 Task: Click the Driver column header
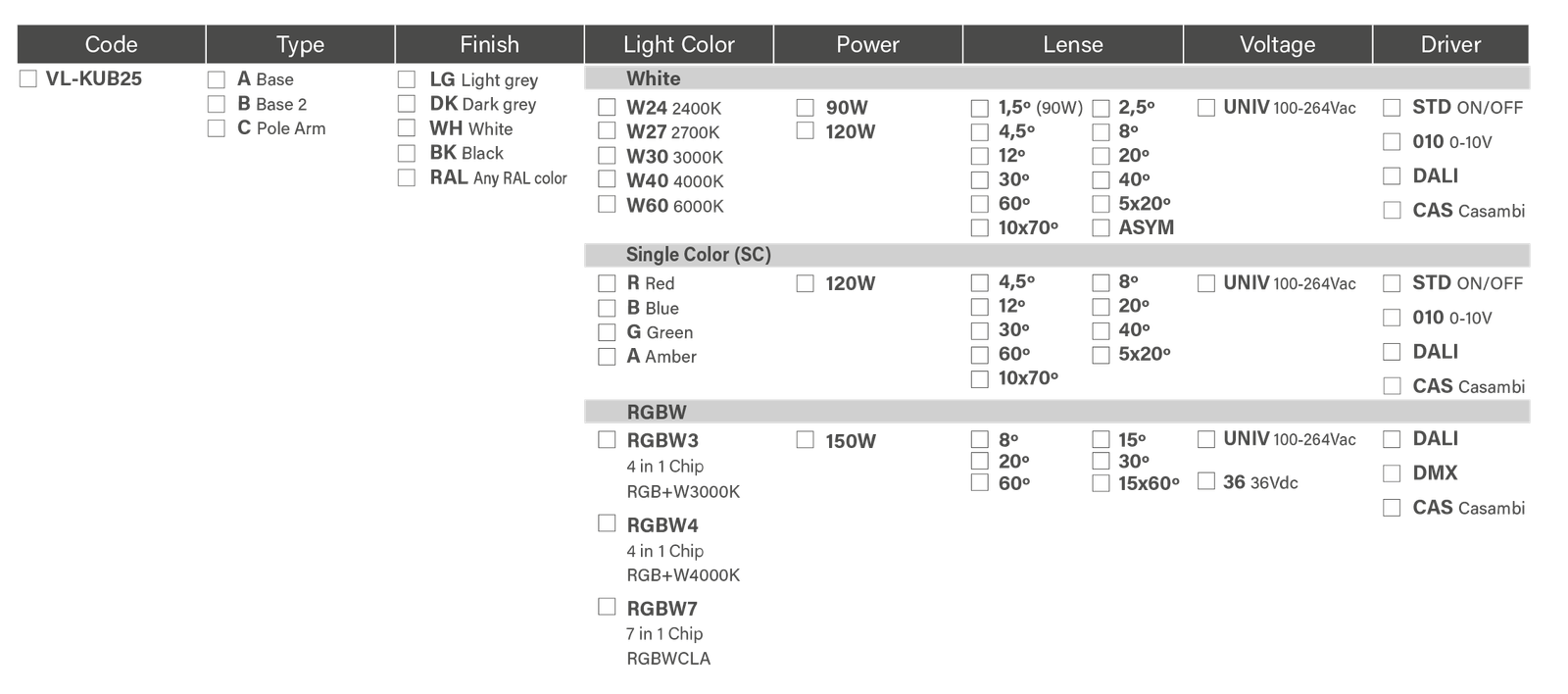click(x=1450, y=45)
